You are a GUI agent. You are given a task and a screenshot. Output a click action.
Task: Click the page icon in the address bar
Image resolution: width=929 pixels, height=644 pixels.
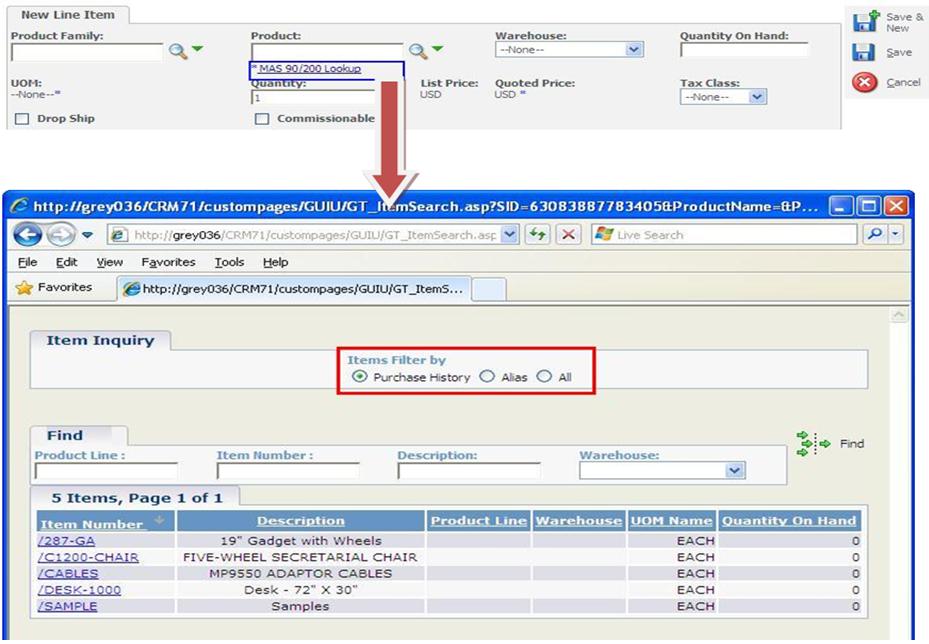click(x=119, y=235)
